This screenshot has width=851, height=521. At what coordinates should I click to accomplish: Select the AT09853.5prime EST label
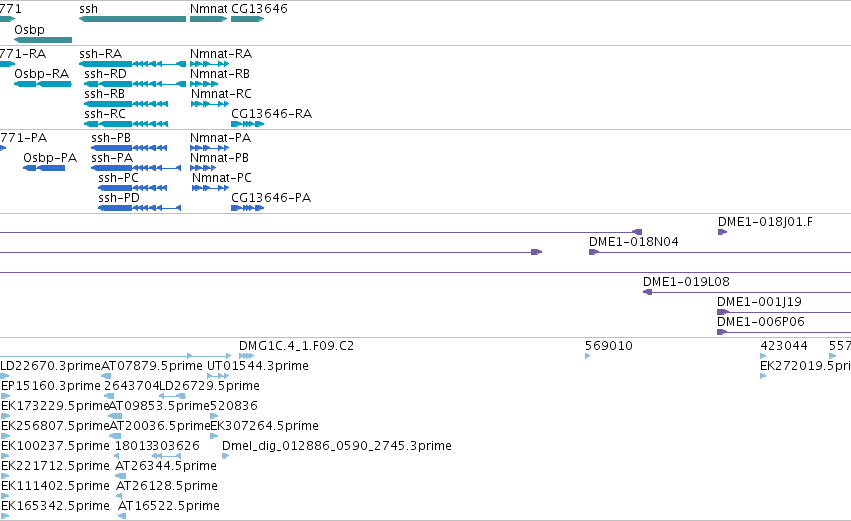159,406
